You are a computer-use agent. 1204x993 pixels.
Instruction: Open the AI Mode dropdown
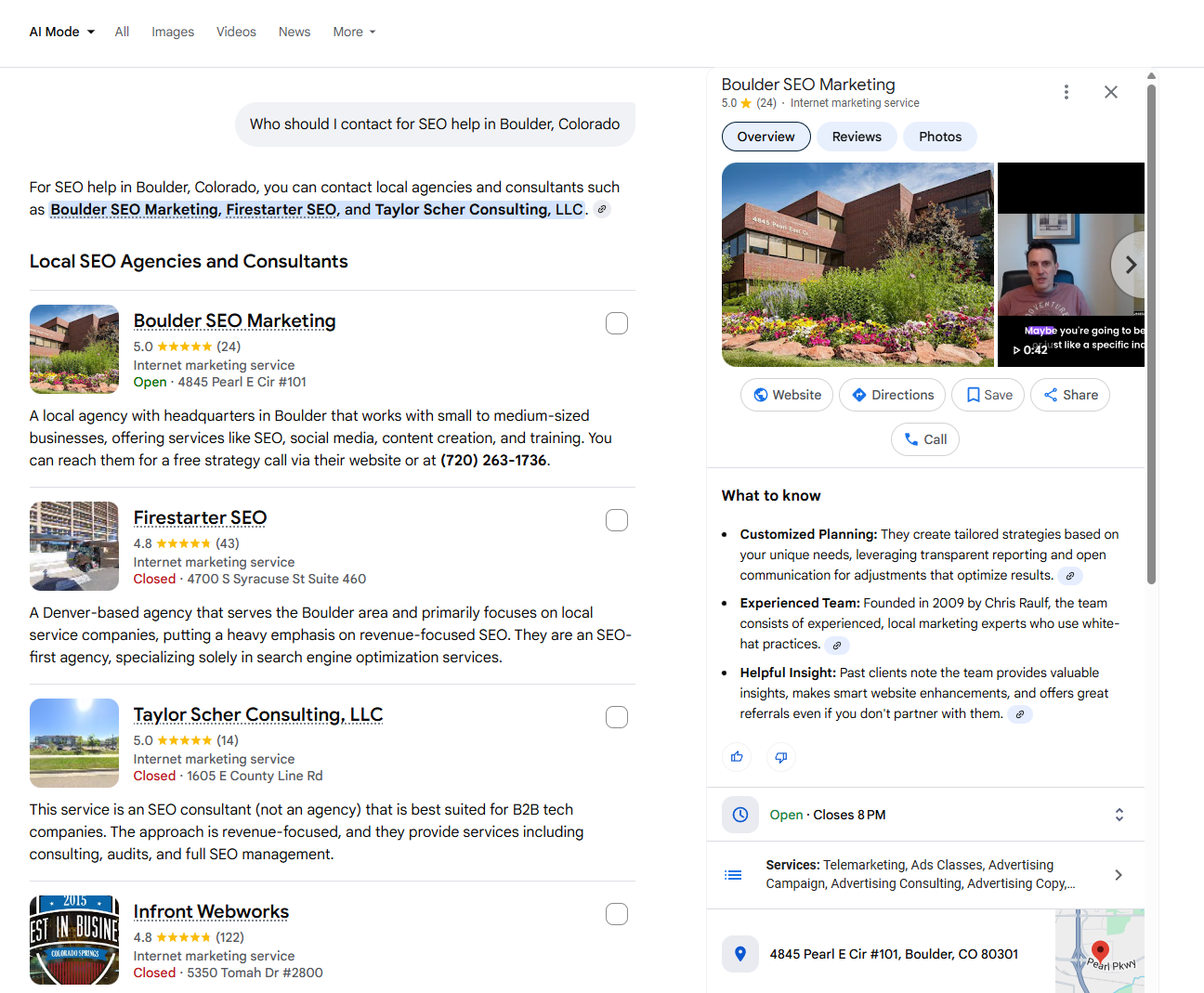coord(59,31)
